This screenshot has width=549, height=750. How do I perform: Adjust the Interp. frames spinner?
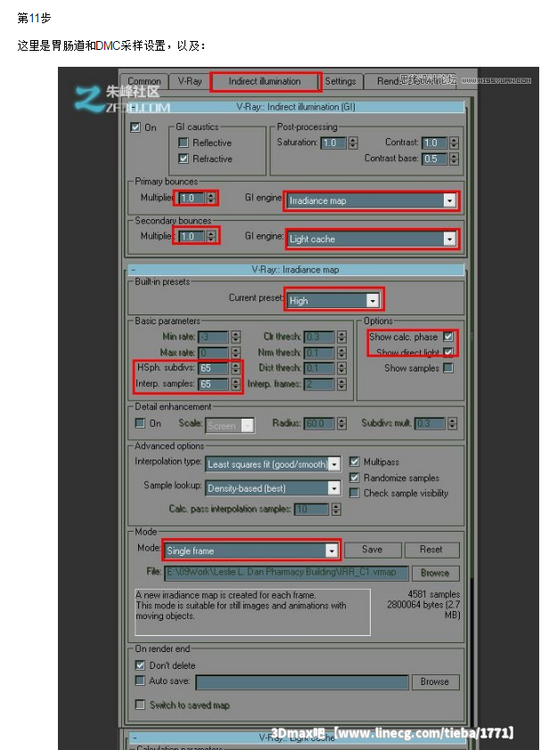(x=341, y=384)
